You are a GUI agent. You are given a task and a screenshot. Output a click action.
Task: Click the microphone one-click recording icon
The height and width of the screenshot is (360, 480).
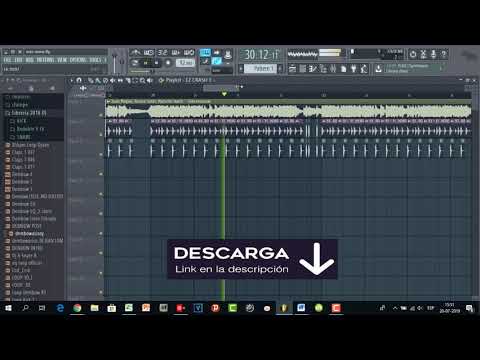pos(433,54)
